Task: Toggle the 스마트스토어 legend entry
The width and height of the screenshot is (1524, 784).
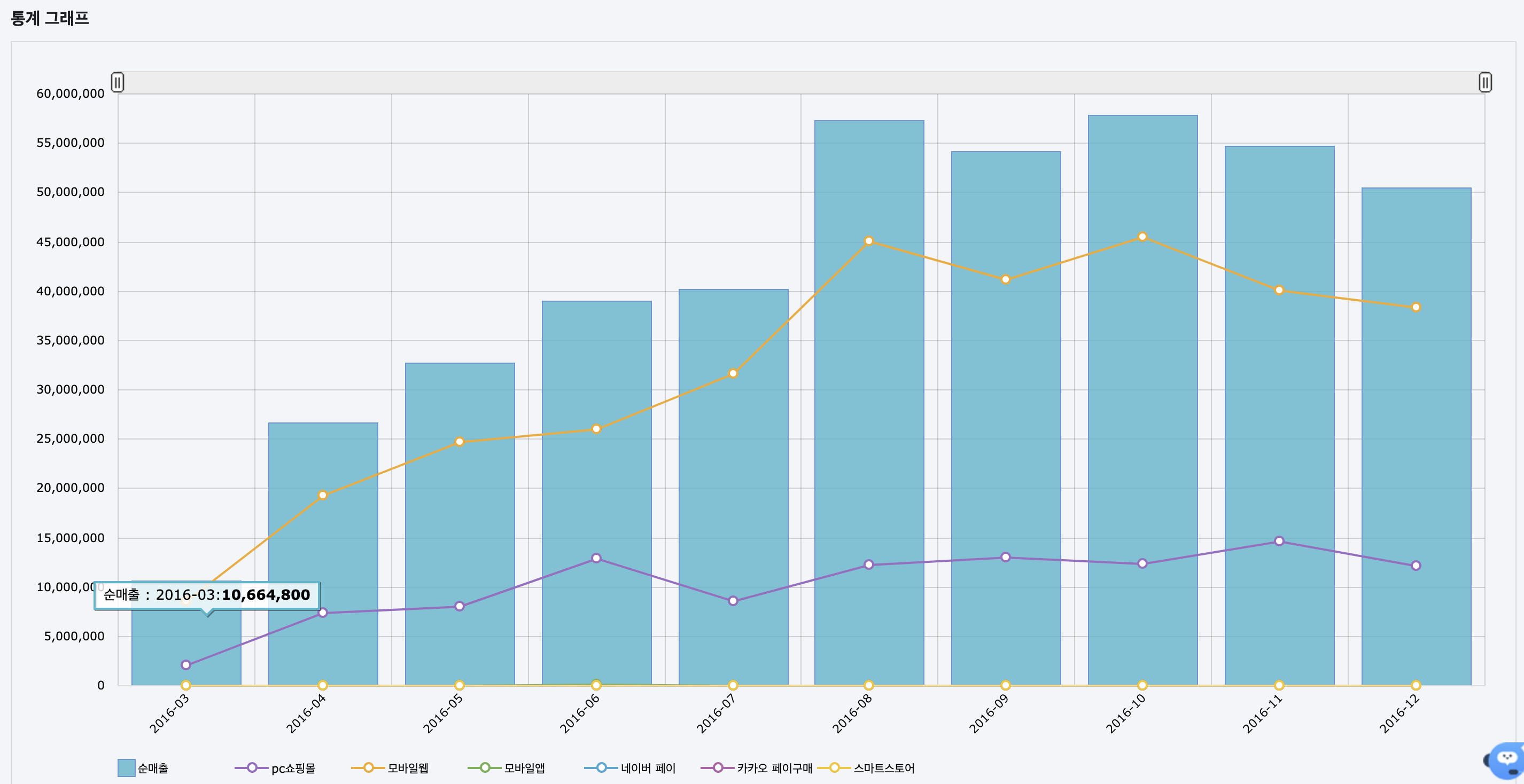Action: coord(866,768)
